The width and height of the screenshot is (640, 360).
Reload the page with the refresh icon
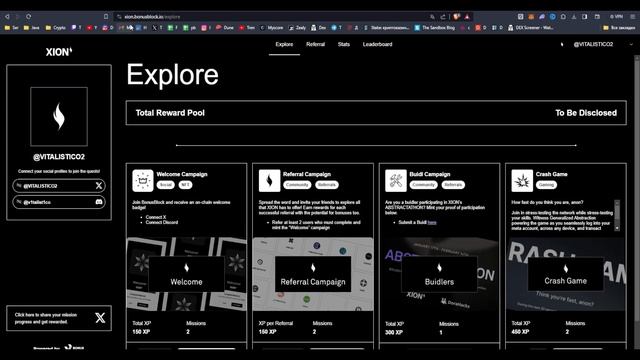tap(29, 16)
